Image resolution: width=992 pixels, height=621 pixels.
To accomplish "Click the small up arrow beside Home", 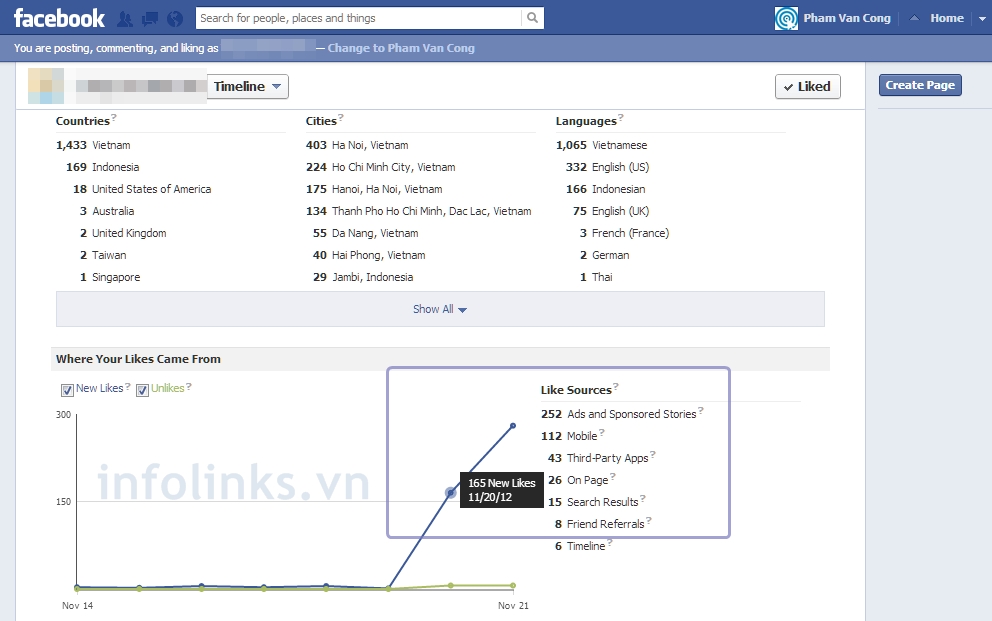I will point(914,18).
